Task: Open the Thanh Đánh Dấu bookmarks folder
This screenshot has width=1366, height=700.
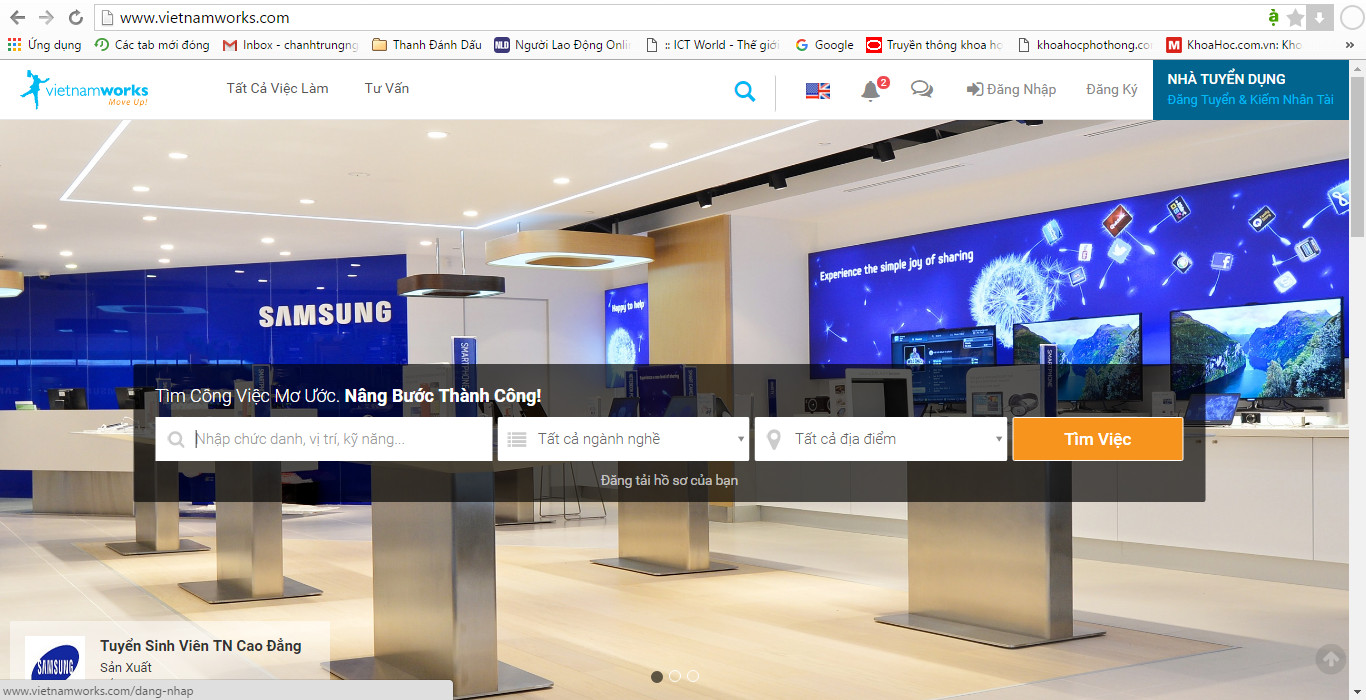Action: (x=427, y=45)
